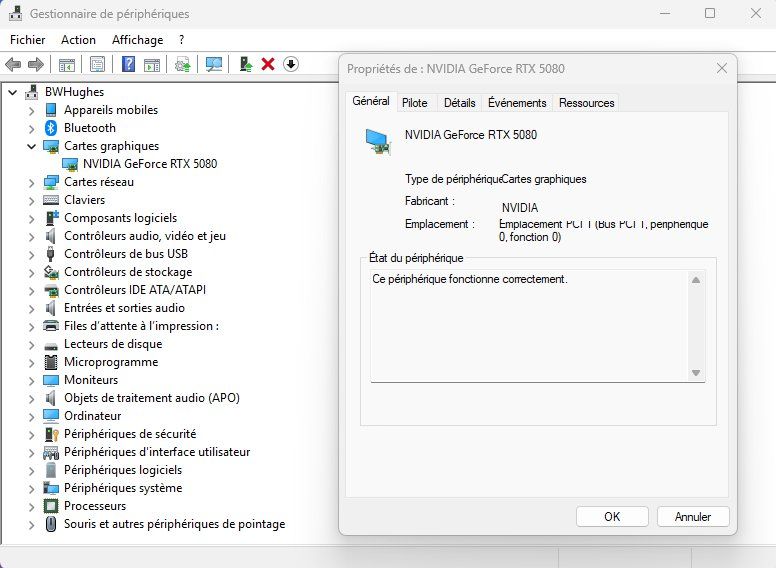Click the update driver toolbar icon
This screenshot has height=568, width=776.
pos(183,64)
